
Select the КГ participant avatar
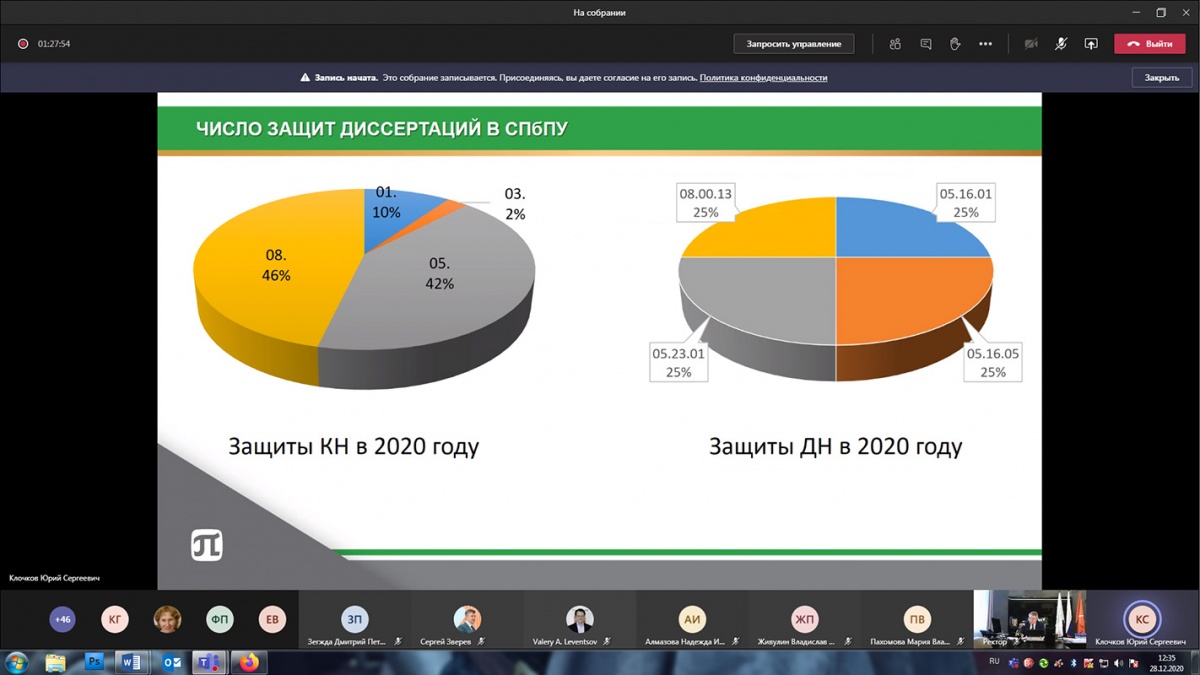click(115, 619)
